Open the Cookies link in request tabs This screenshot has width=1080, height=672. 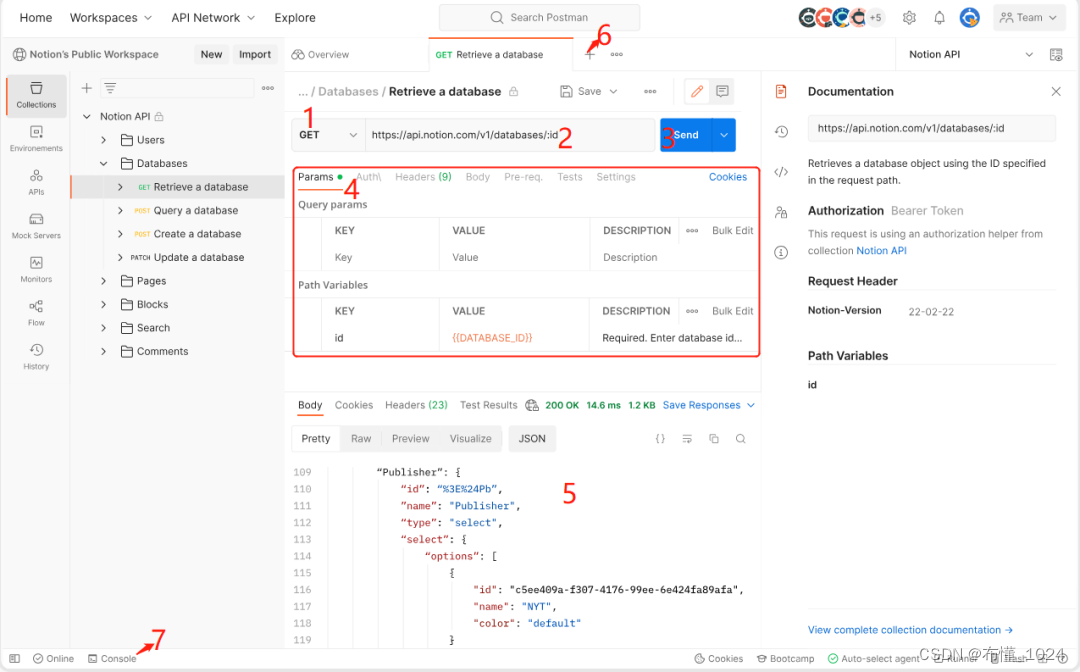click(727, 177)
